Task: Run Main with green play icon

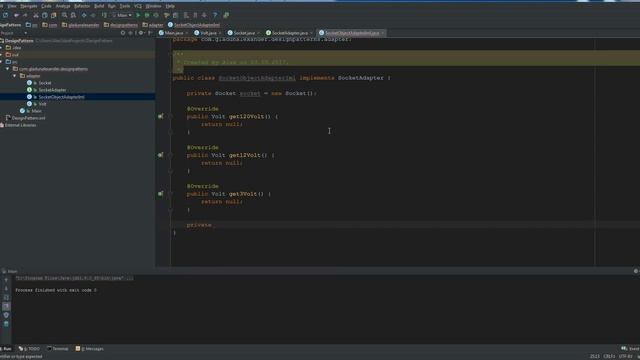Action: (x=138, y=15)
